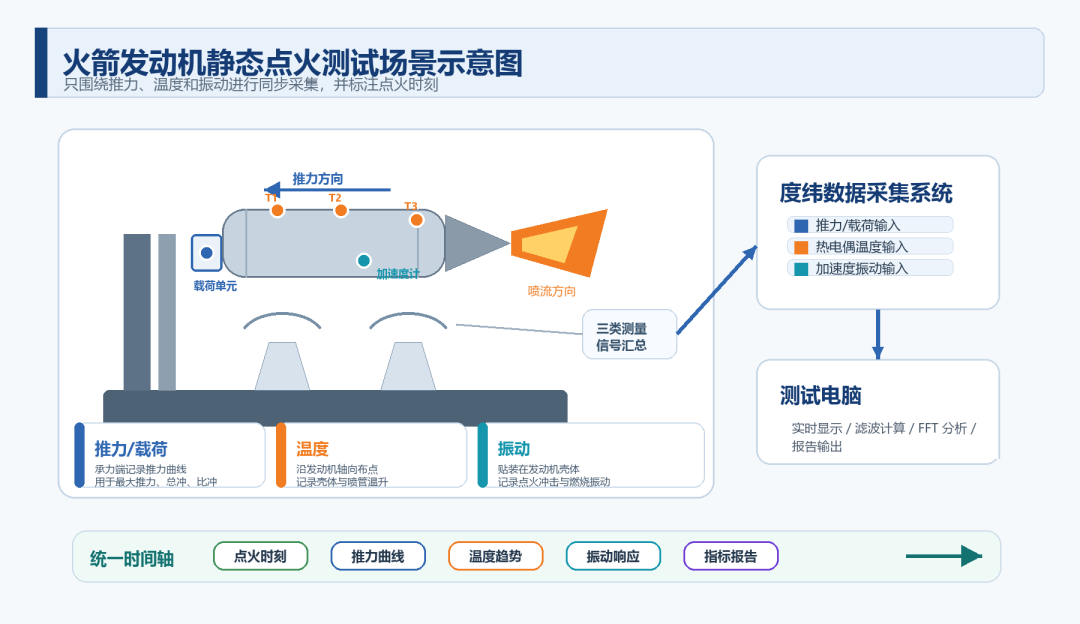
Task: Click the 测试电脑 heading
Action: (820, 395)
